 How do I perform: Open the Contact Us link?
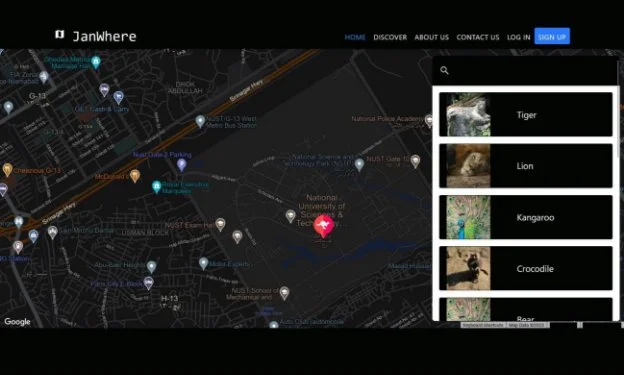pos(478,37)
